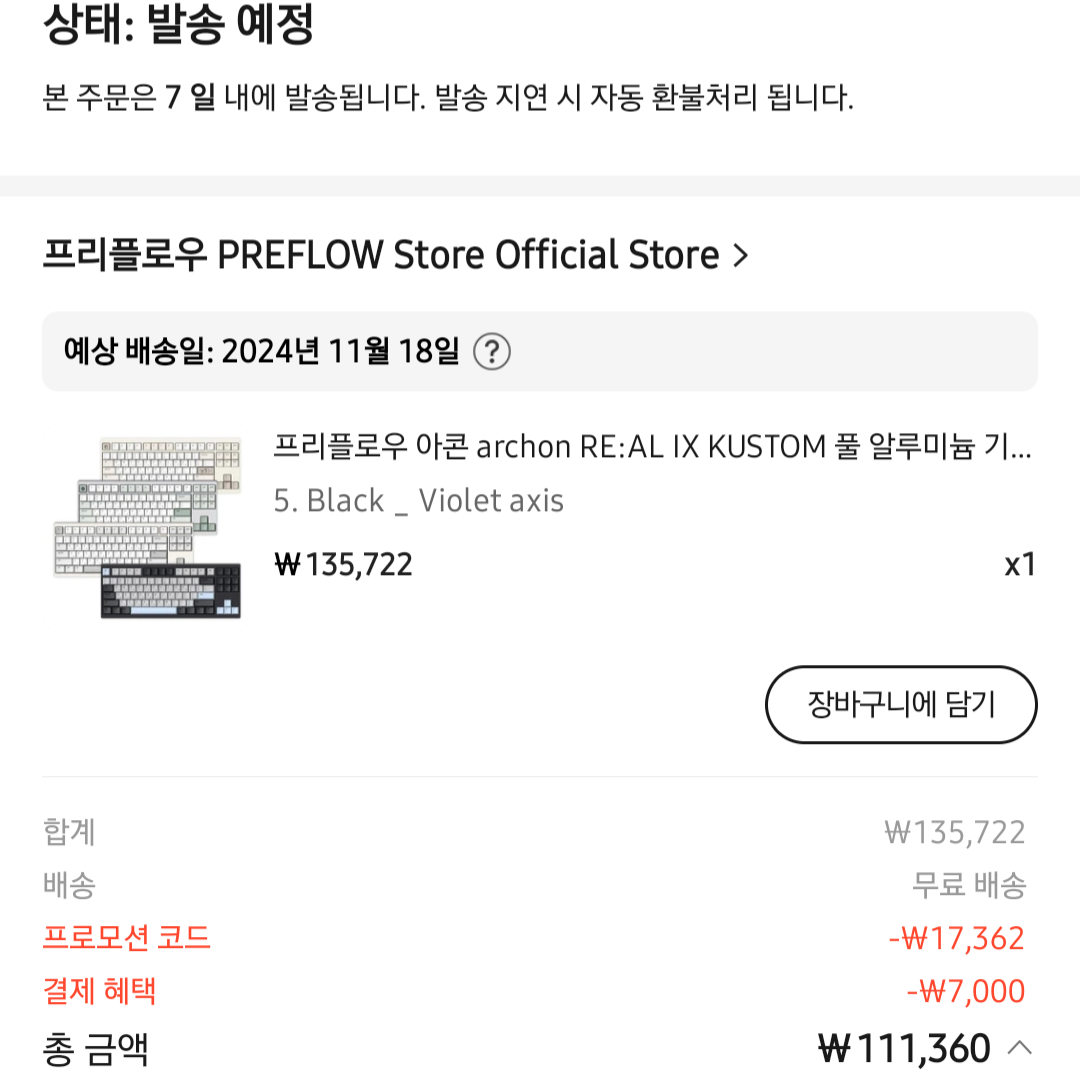Click the 장바구니에 담기 add-to-cart button

pyautogui.click(x=899, y=705)
